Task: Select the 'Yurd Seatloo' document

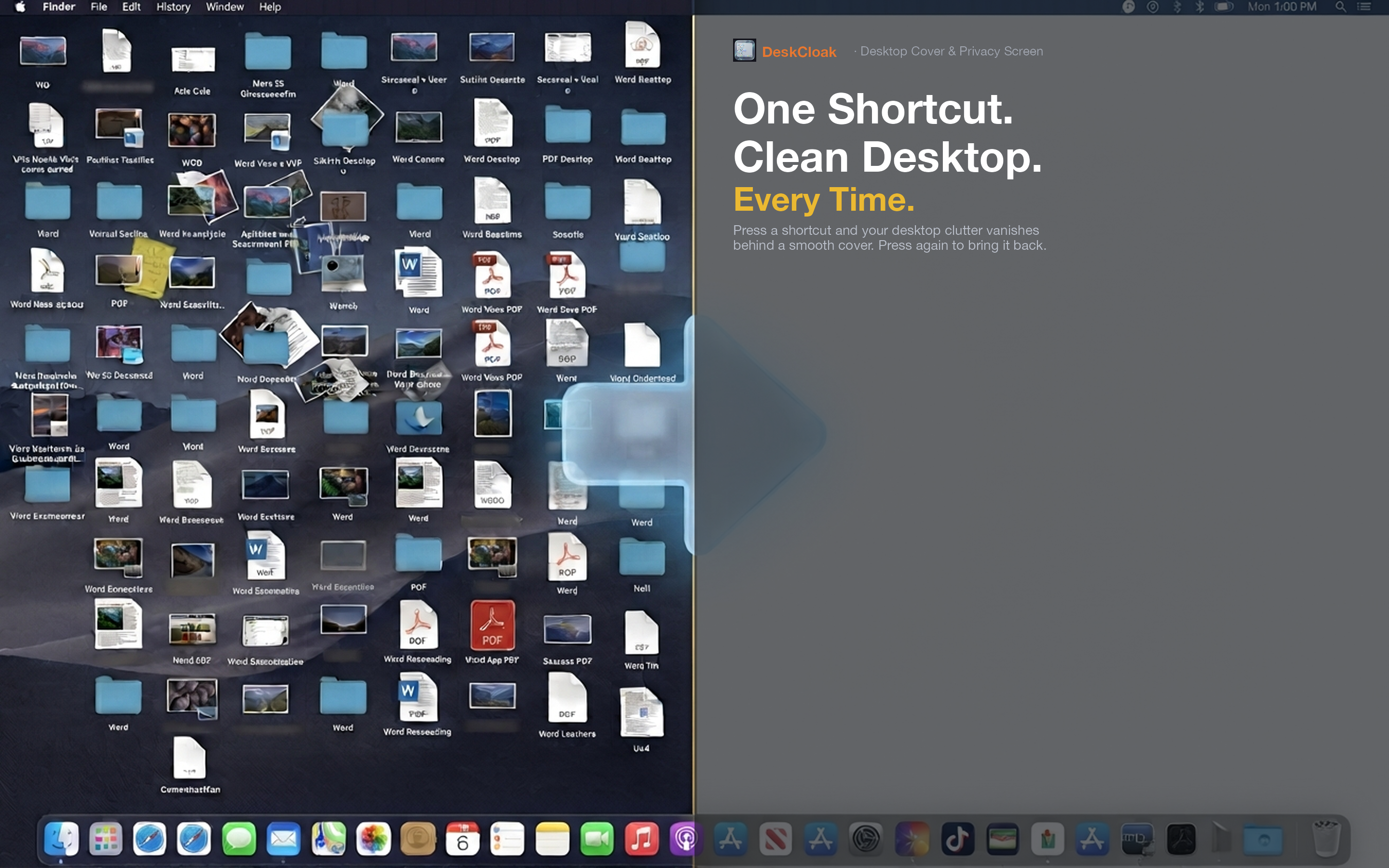Action: pos(642,202)
